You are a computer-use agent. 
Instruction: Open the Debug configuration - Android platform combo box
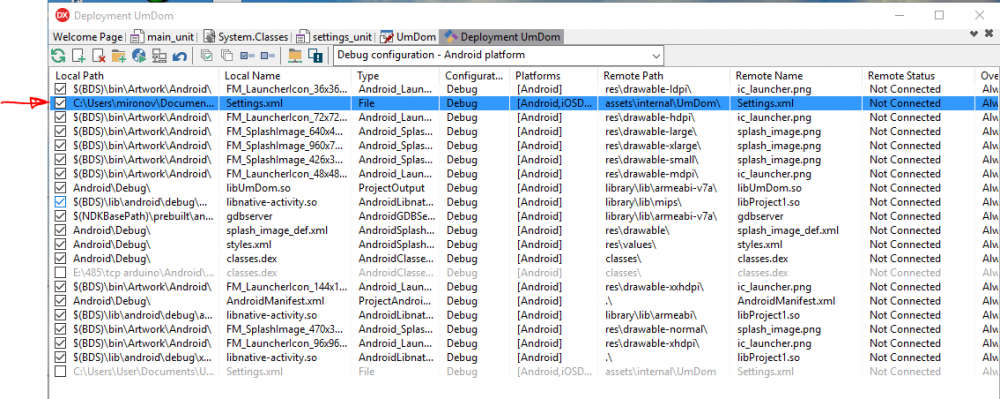[498, 55]
